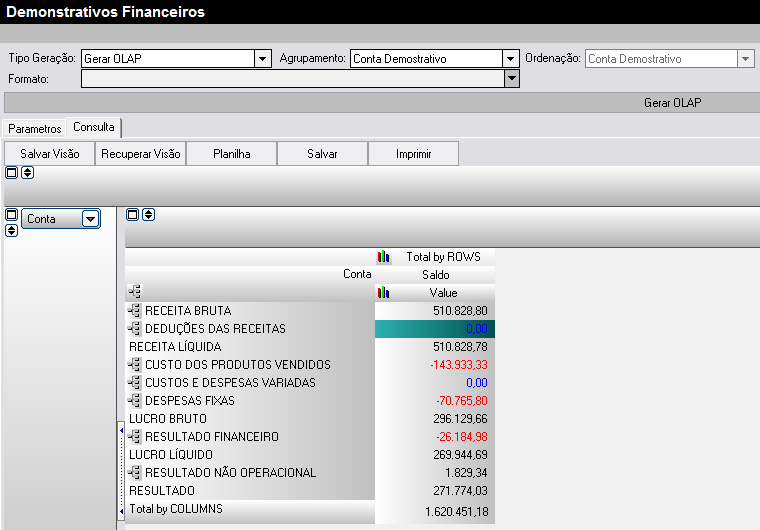
Task: Select the 296.129,66 value cell
Action: click(x=435, y=418)
